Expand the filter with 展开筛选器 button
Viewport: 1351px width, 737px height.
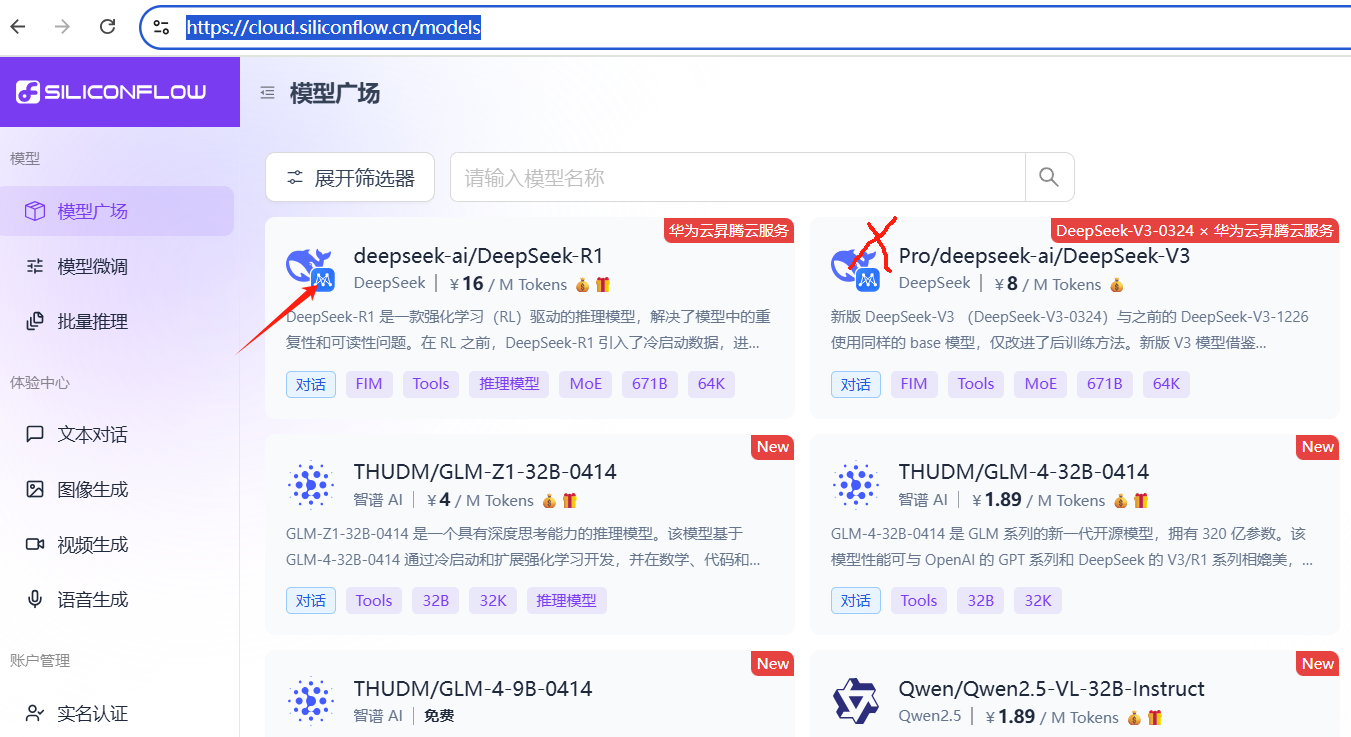pos(350,177)
